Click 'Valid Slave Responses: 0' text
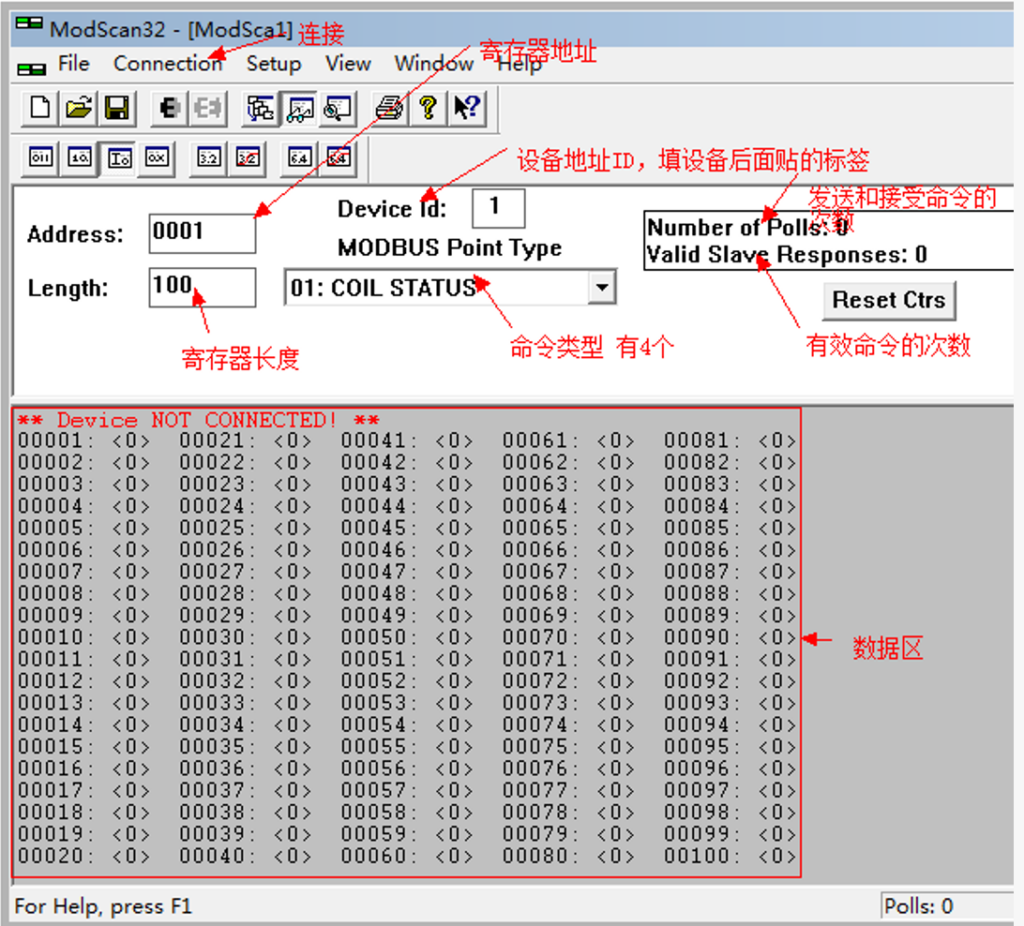This screenshot has height=926, width=1024. tap(786, 255)
